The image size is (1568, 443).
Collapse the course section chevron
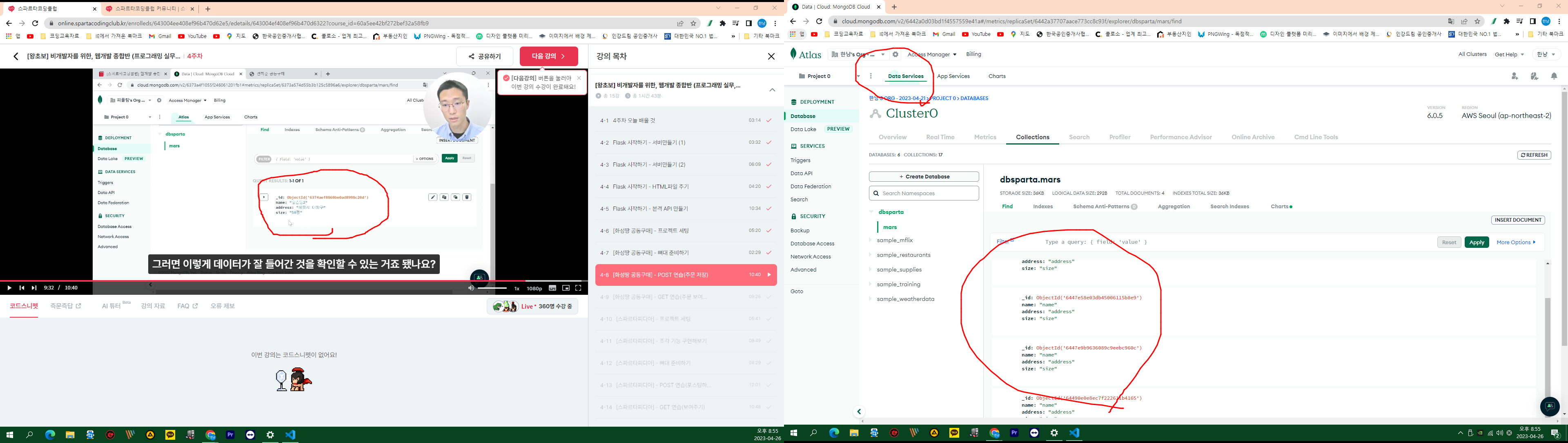coord(772,90)
